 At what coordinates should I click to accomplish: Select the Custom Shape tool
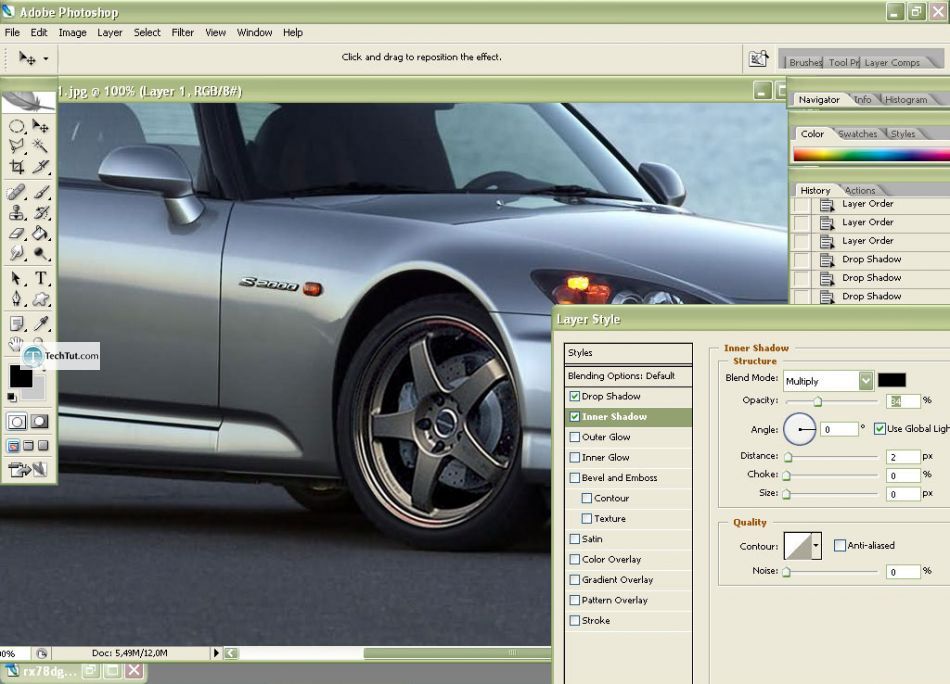coord(40,299)
